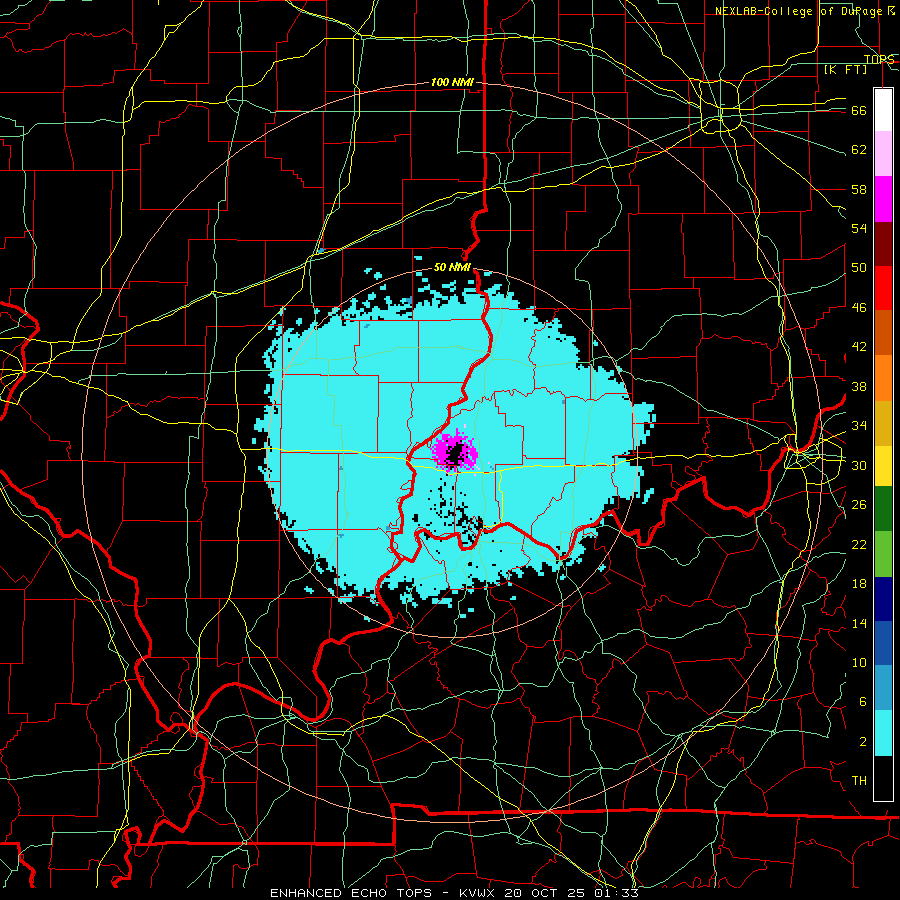Viewport: 900px width, 900px height.
Task: Click the "26" legend value
Action: tap(859, 505)
